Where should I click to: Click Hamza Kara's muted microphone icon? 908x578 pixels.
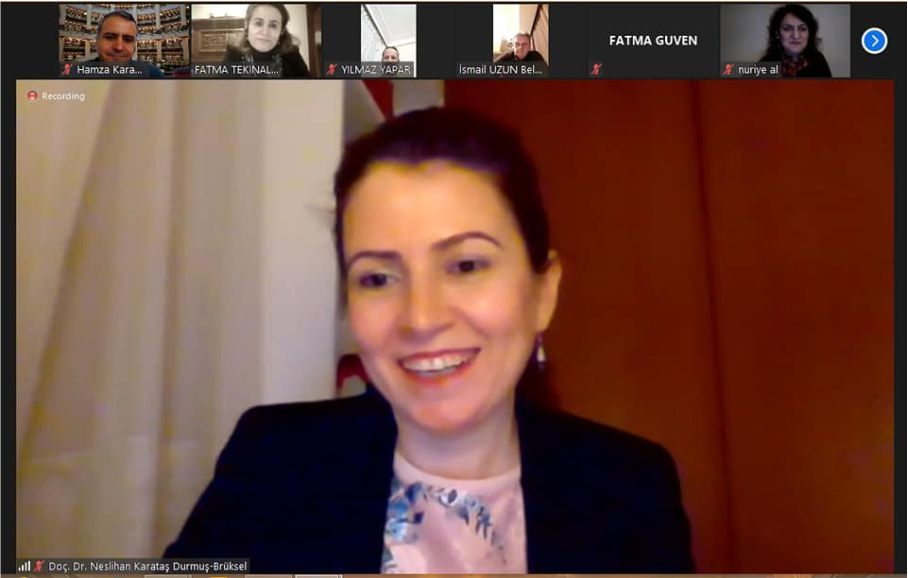click(67, 69)
